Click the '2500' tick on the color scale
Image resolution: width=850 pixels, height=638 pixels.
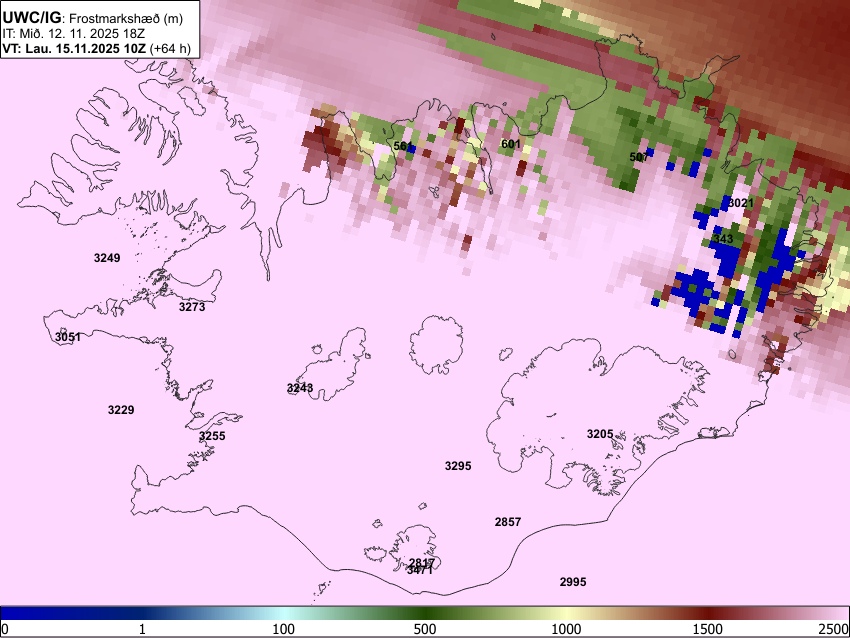(x=835, y=629)
